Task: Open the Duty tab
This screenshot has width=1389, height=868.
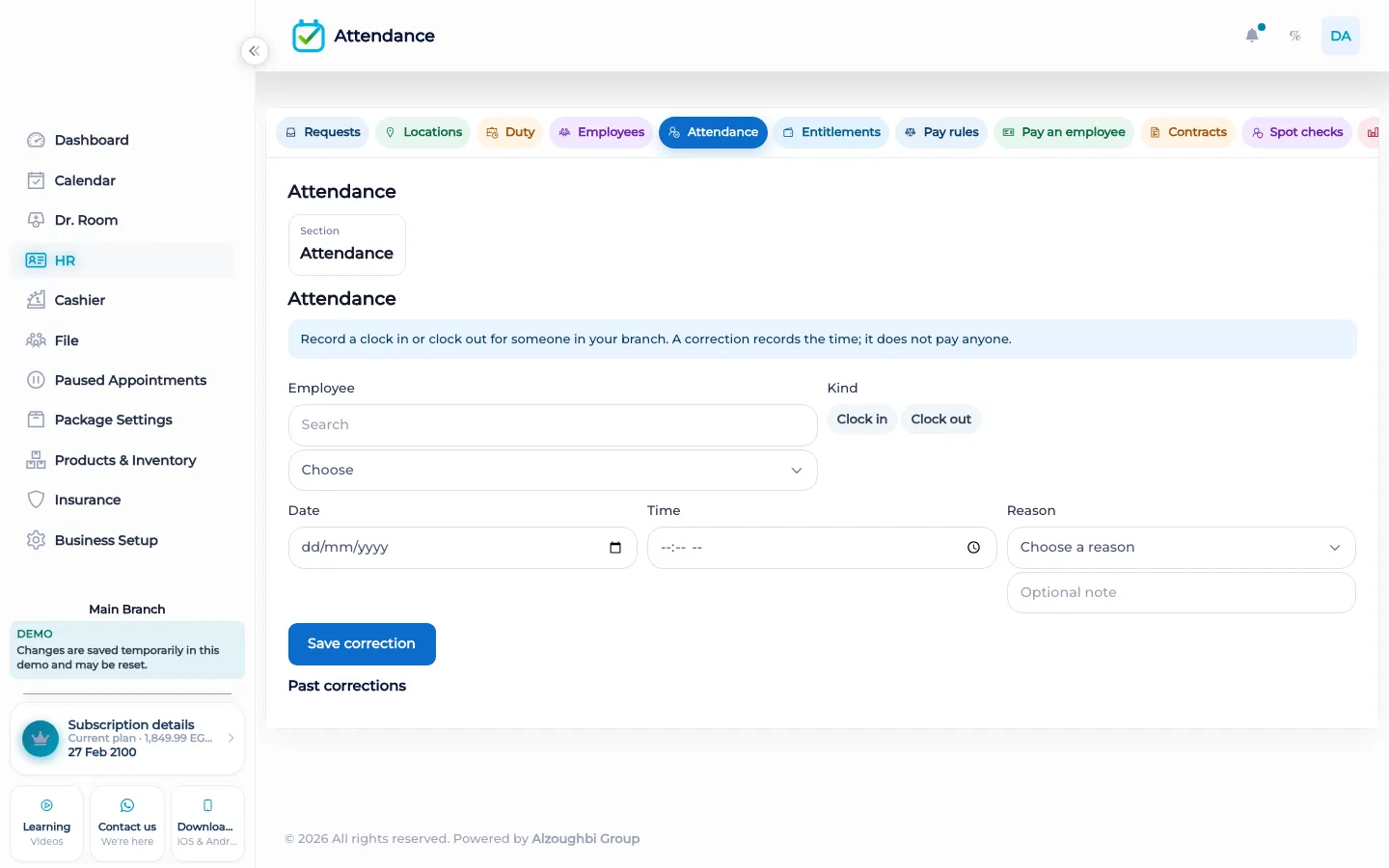Action: pyautogui.click(x=510, y=132)
